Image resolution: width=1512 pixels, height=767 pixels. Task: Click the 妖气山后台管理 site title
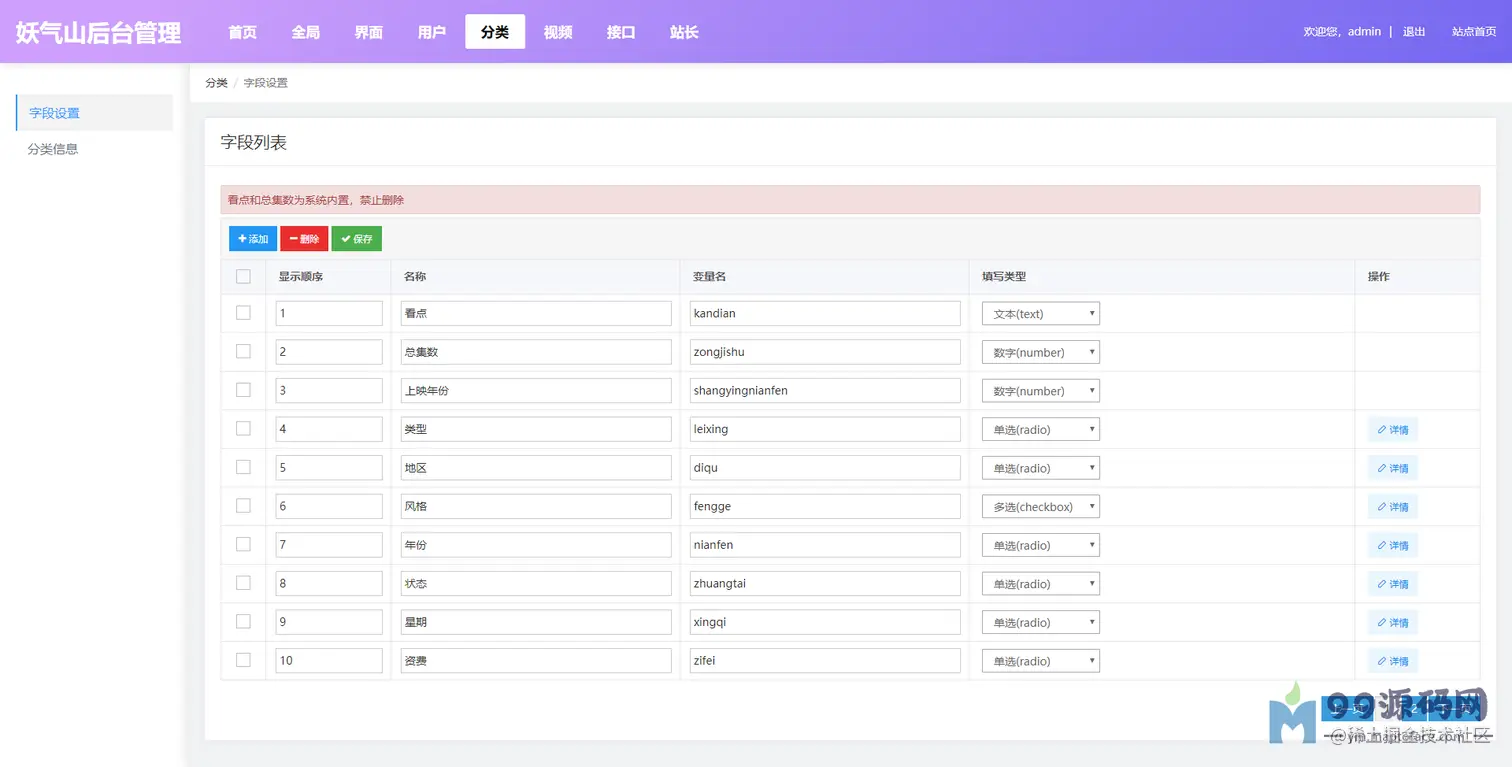(x=98, y=32)
